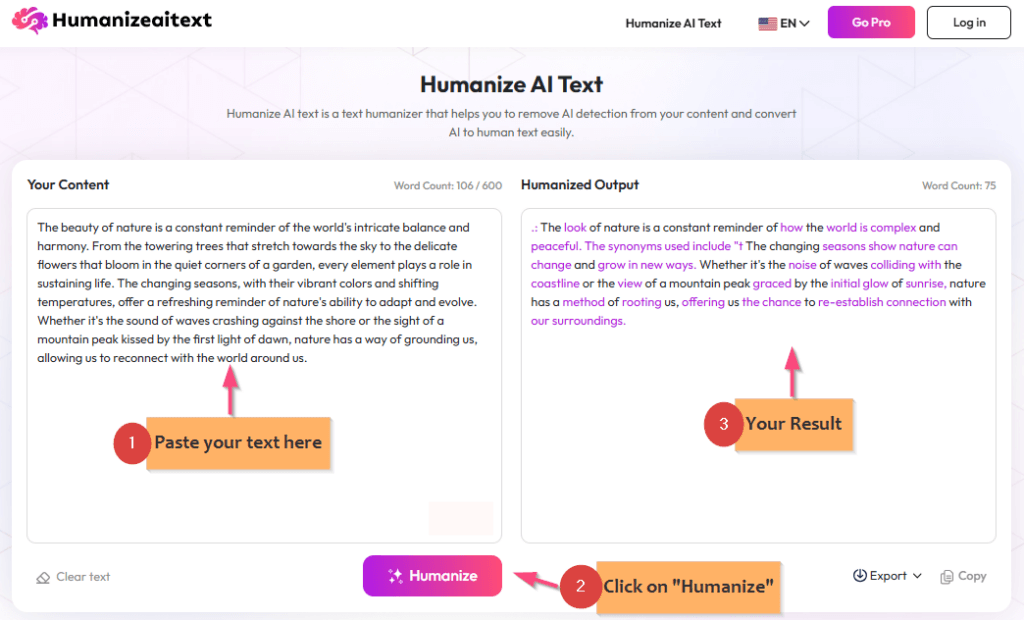Click the American flag icon in the header

767,22
